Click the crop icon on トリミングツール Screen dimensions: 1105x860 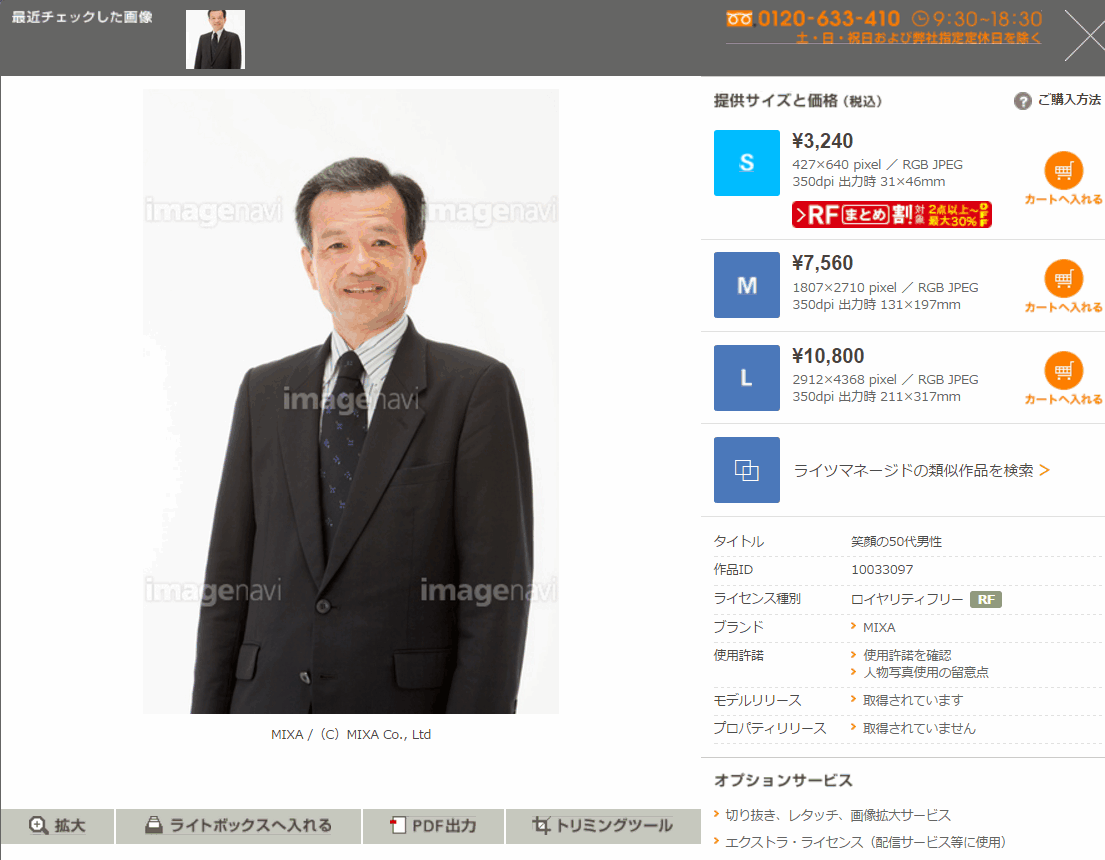(x=541, y=825)
